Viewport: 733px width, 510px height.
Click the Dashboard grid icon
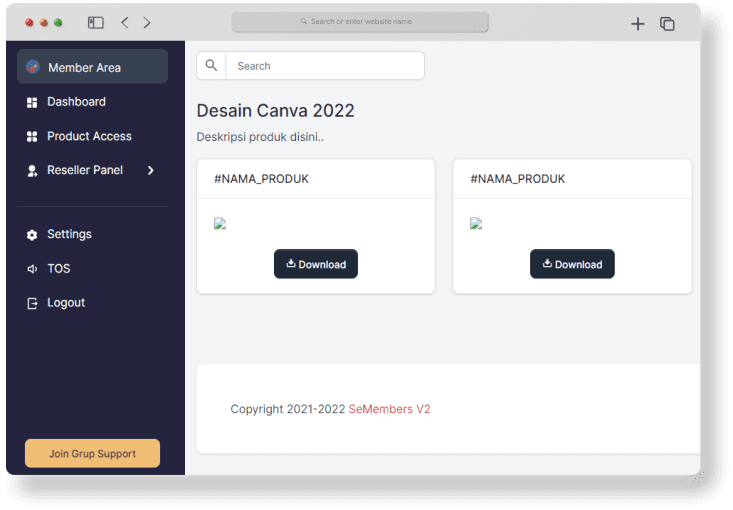[32, 102]
